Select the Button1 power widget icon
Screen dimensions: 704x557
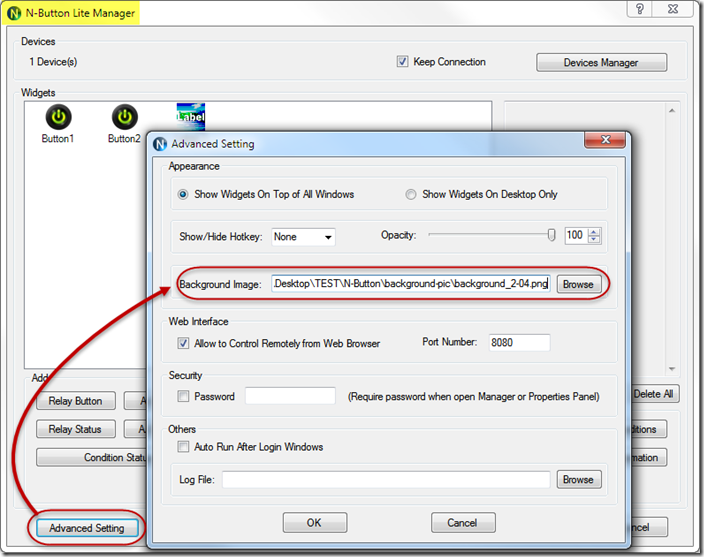point(58,117)
